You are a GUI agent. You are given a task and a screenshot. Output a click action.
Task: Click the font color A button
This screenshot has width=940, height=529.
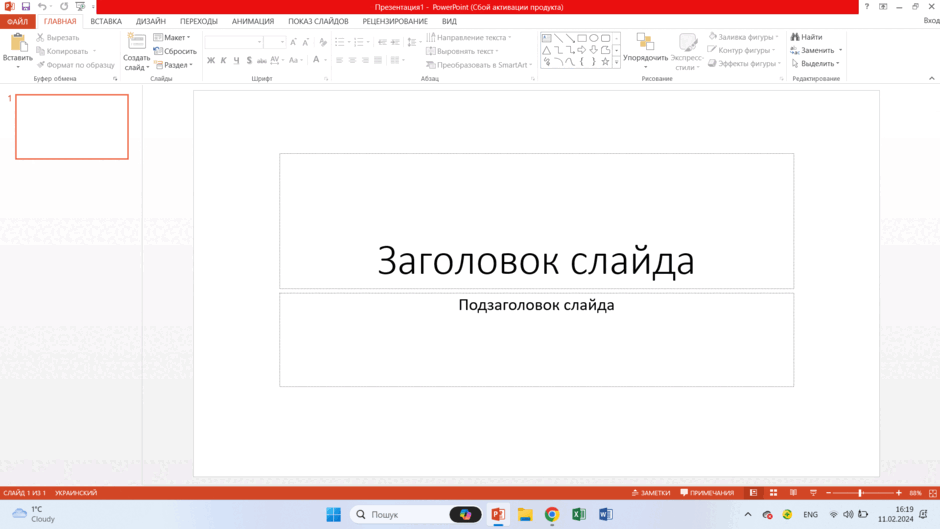316,59
